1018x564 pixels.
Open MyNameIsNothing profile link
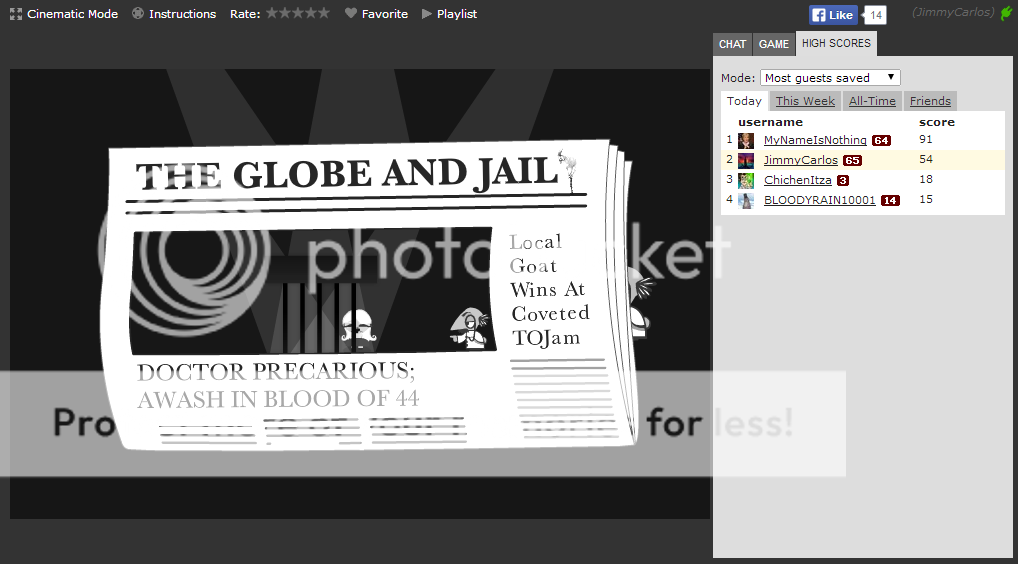(815, 140)
